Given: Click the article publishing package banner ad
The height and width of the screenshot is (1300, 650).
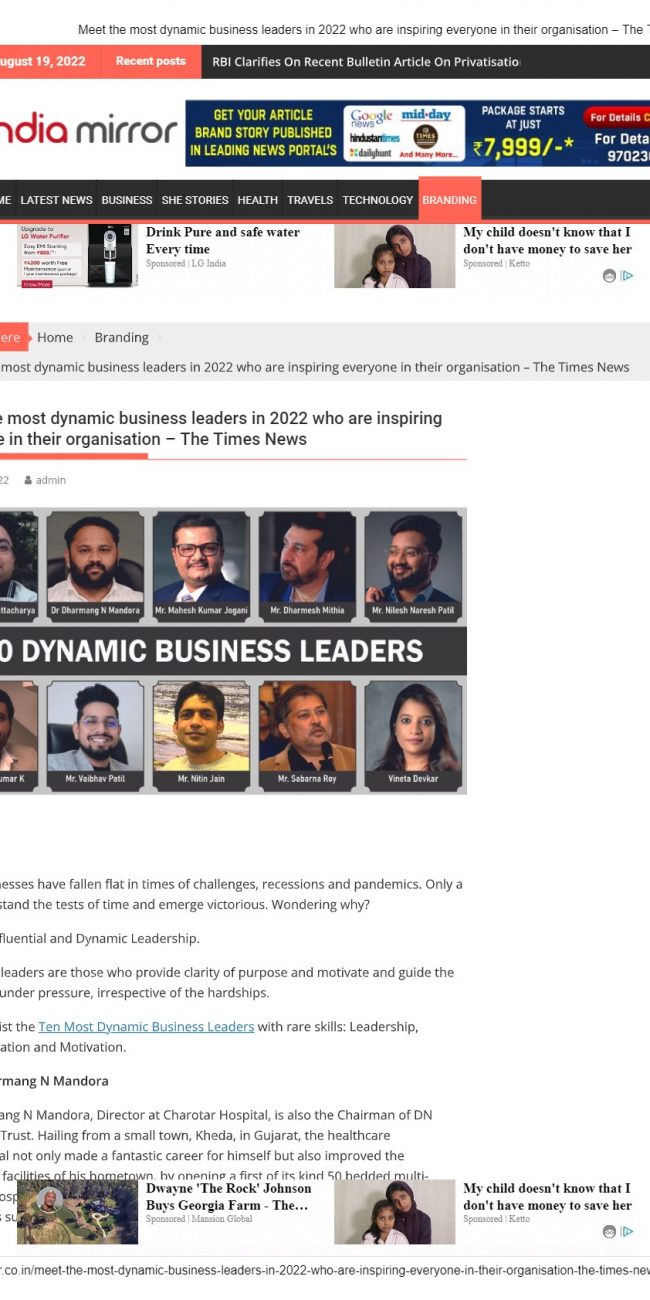Looking at the screenshot, I should tap(417, 133).
